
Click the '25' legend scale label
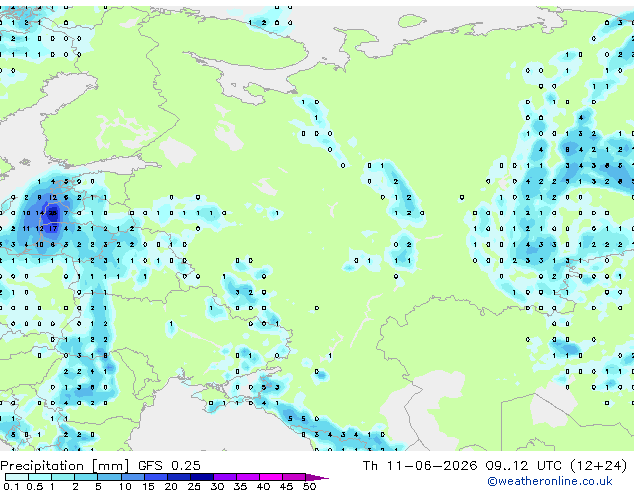coord(194,486)
